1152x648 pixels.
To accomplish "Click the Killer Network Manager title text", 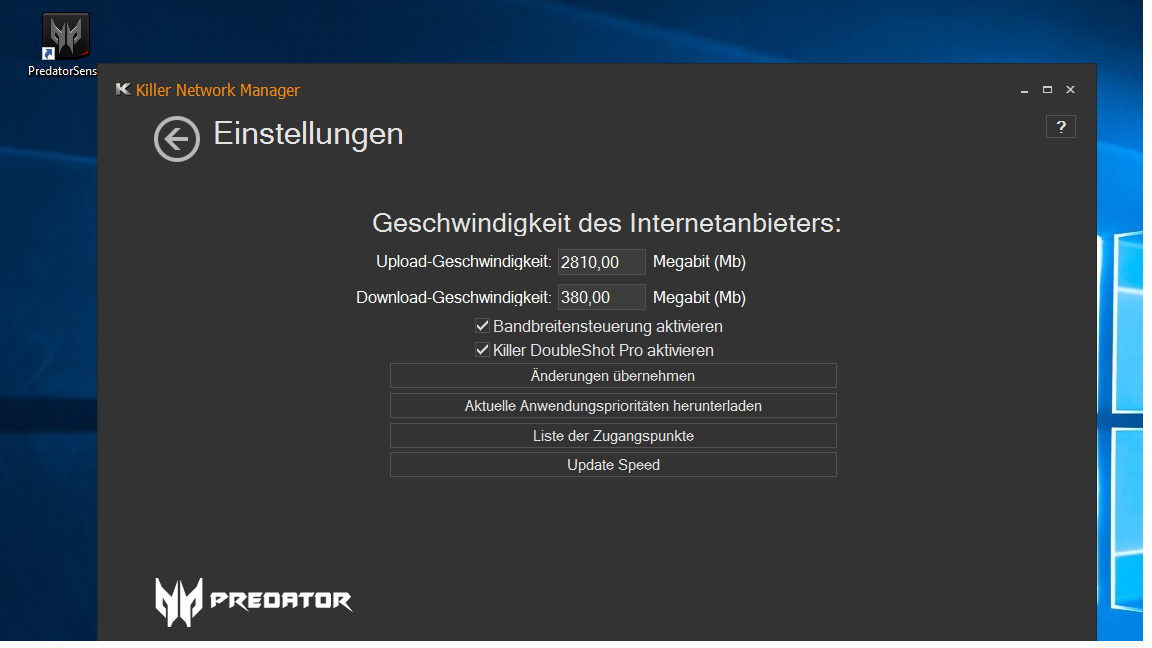I will (x=217, y=90).
